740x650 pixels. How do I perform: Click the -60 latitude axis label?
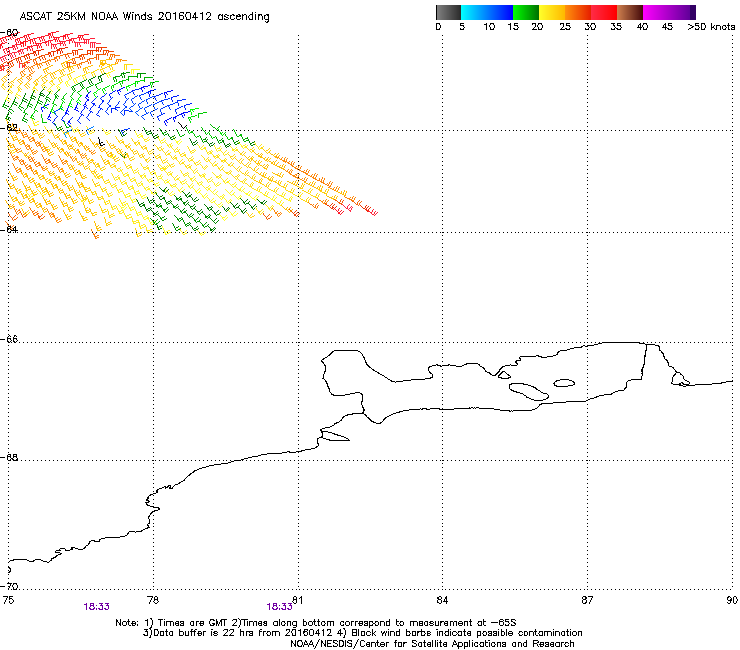pos(9,33)
